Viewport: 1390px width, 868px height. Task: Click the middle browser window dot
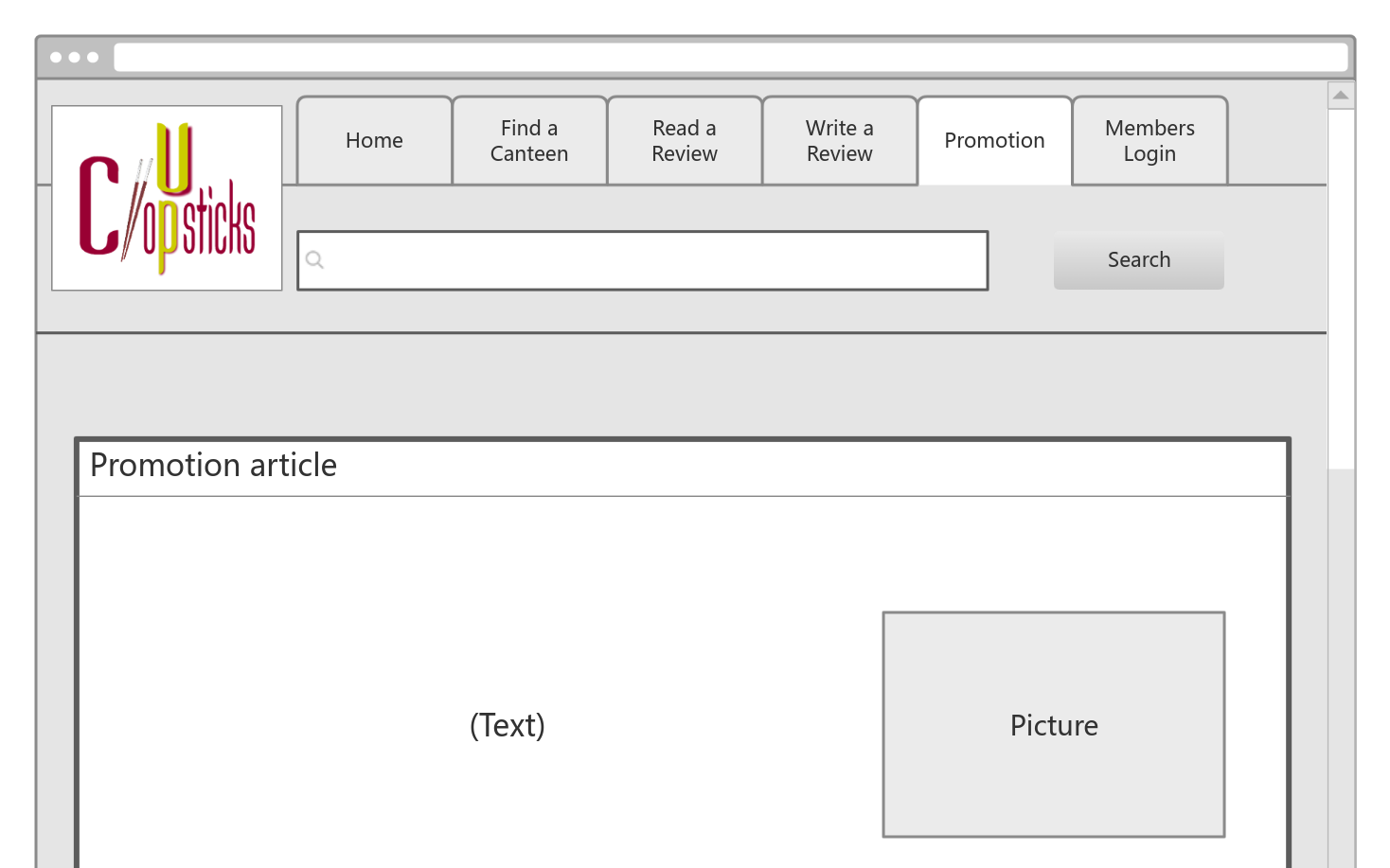coord(74,58)
